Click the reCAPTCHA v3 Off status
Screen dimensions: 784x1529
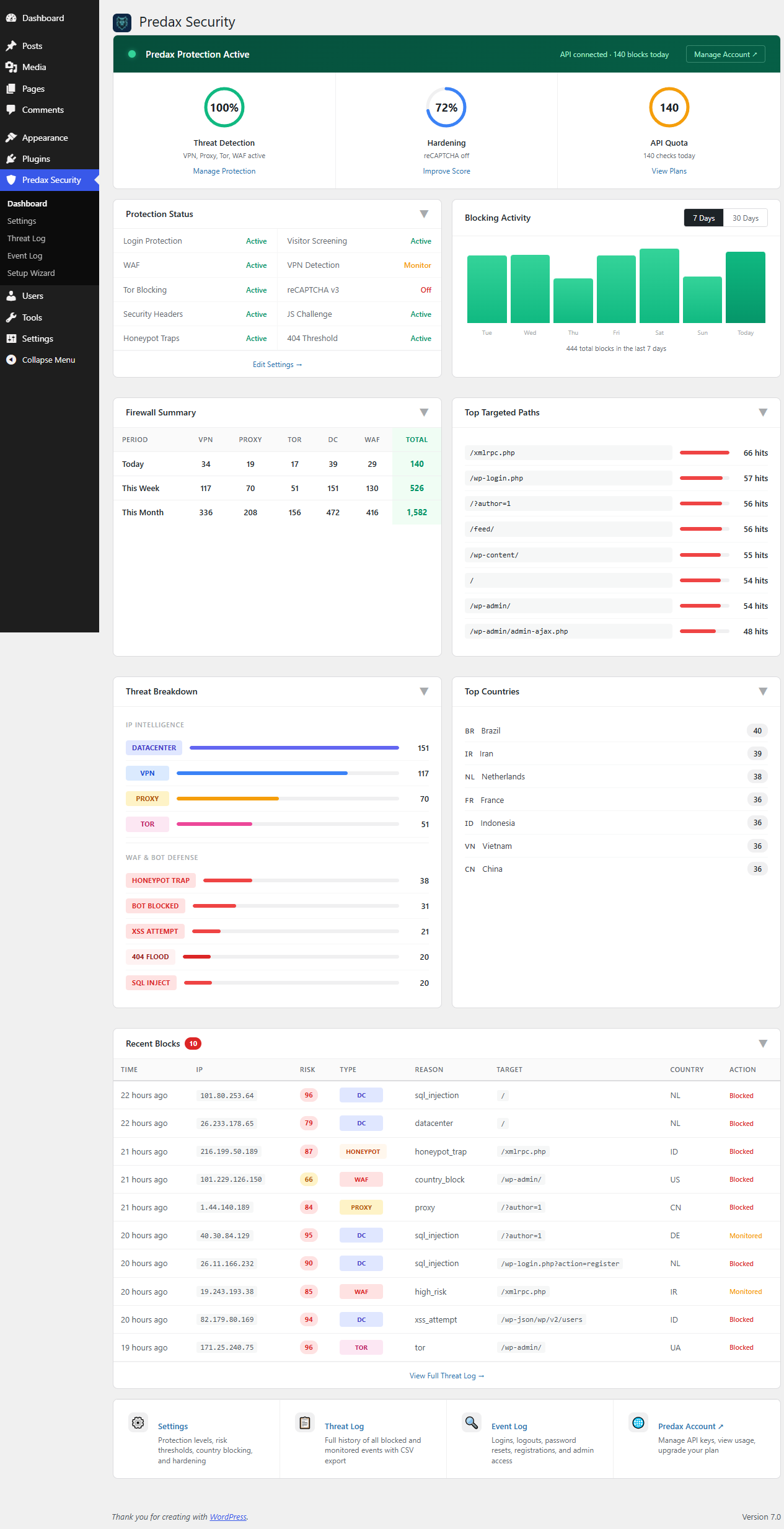[426, 290]
